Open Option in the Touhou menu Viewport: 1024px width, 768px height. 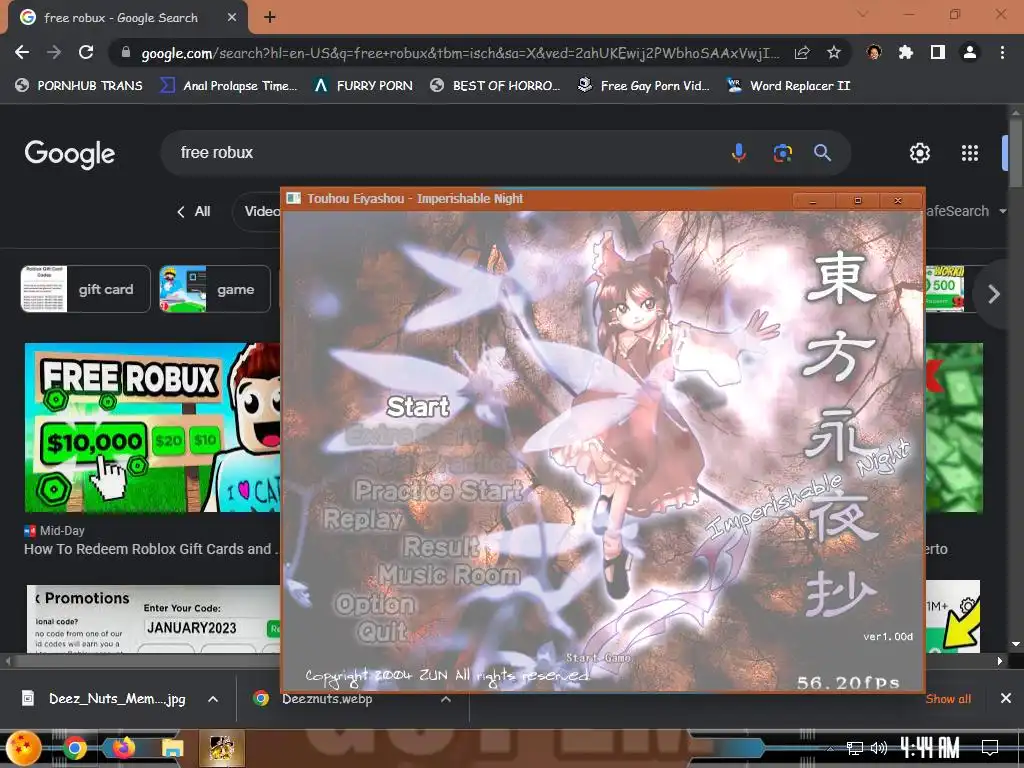click(375, 604)
